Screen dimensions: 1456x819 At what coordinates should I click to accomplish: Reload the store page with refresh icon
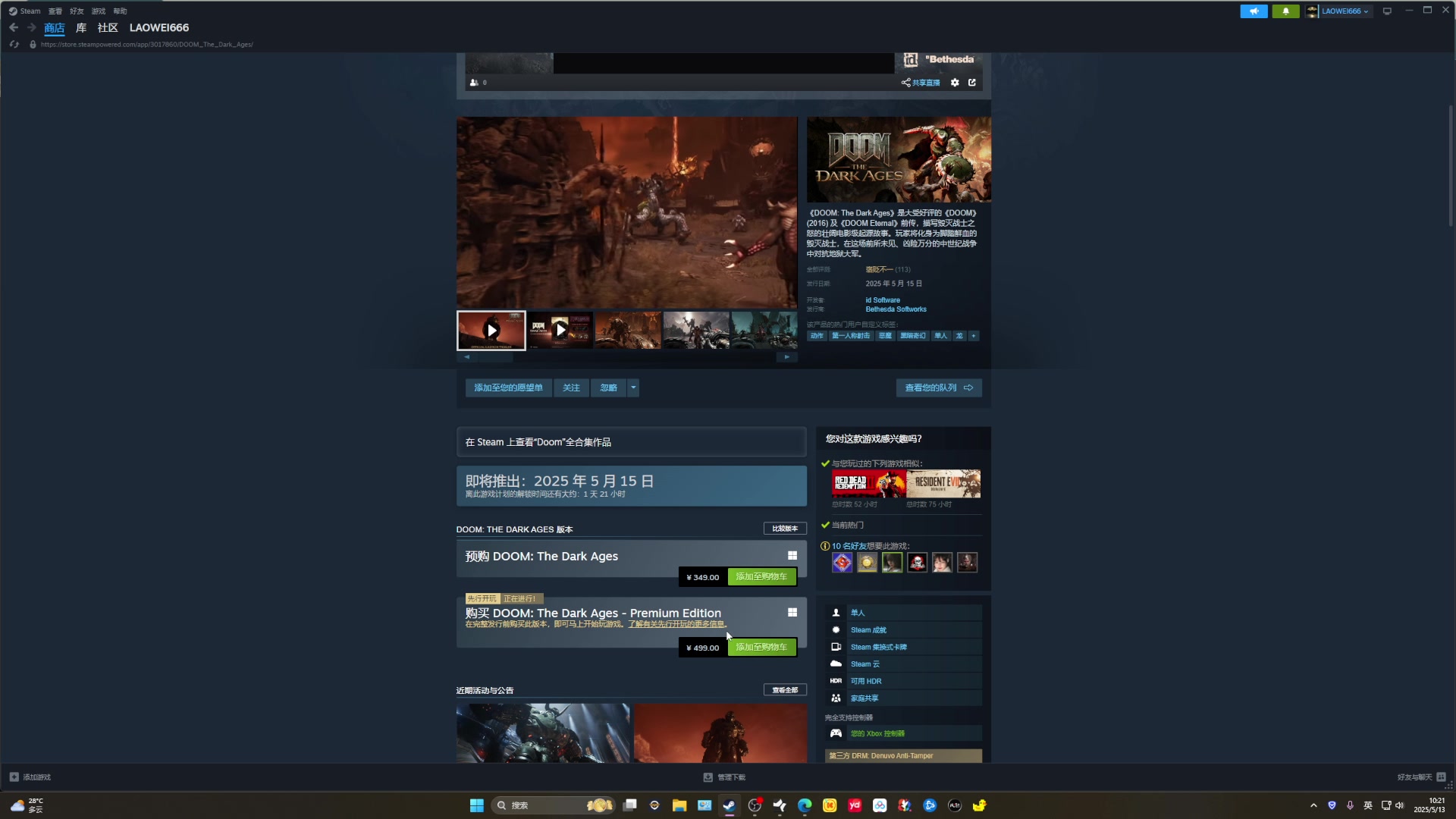[x=14, y=45]
